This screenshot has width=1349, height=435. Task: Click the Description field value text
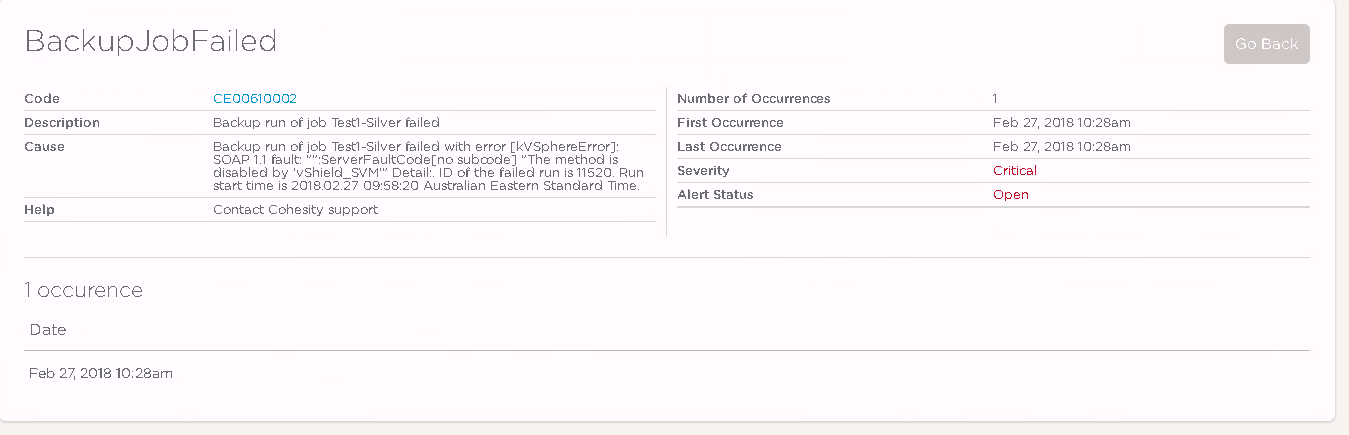(326, 122)
